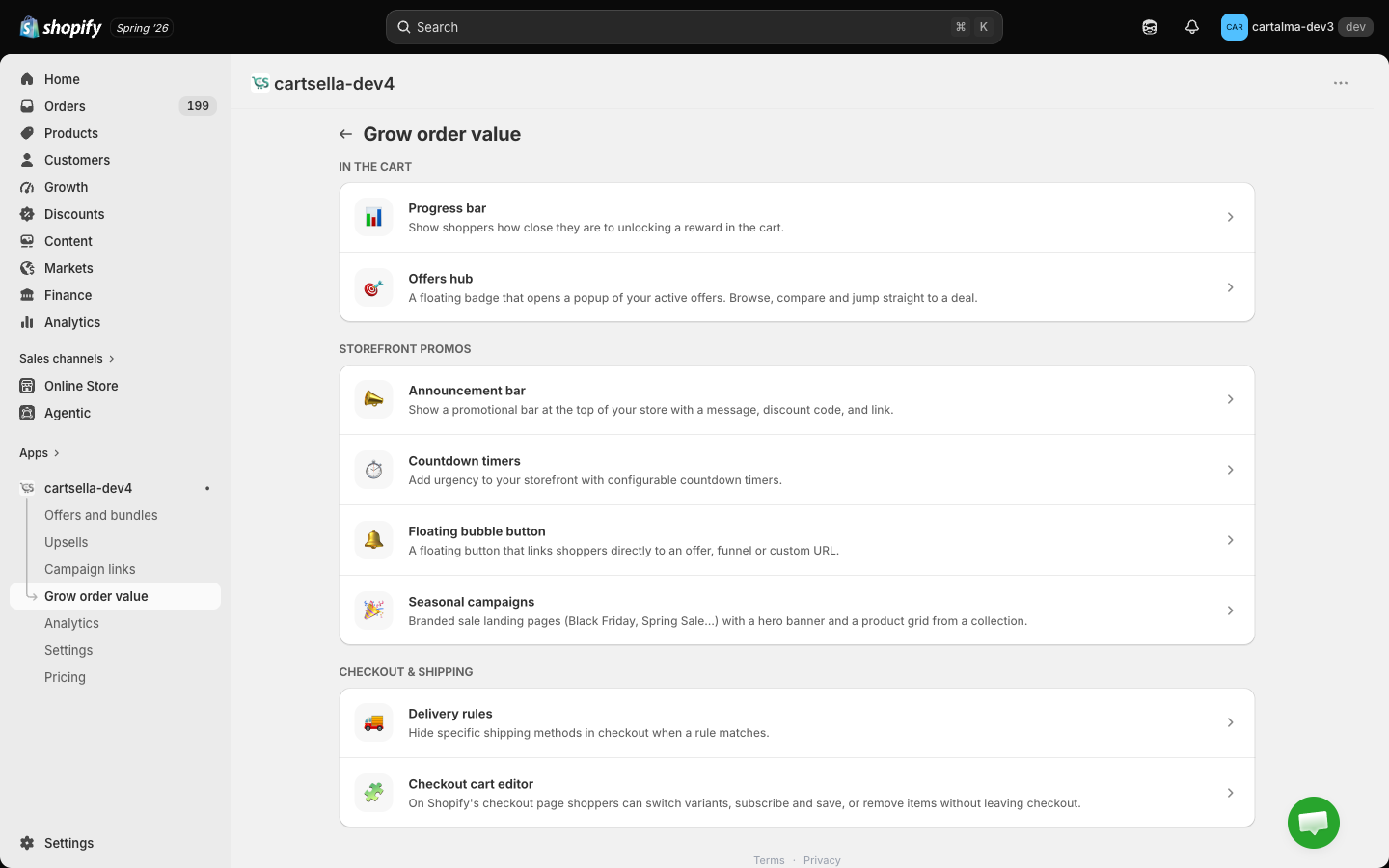Expand the Sales channels section
Screen dimensions: 1389x868
(x=67, y=359)
